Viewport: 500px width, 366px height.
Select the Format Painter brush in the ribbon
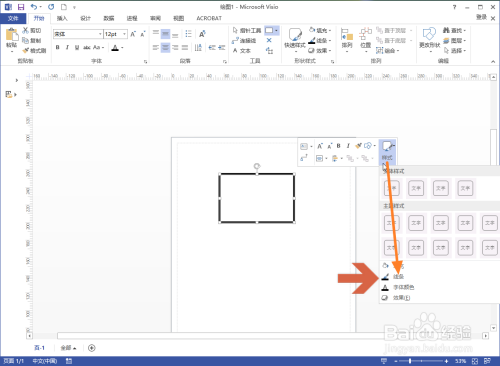(35, 51)
